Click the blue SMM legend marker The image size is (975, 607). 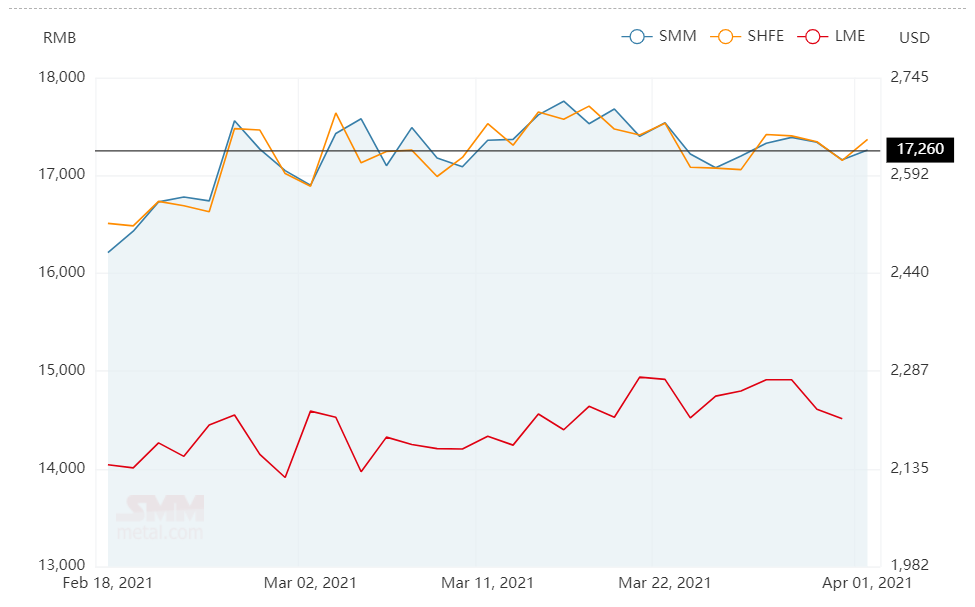[x=637, y=37]
